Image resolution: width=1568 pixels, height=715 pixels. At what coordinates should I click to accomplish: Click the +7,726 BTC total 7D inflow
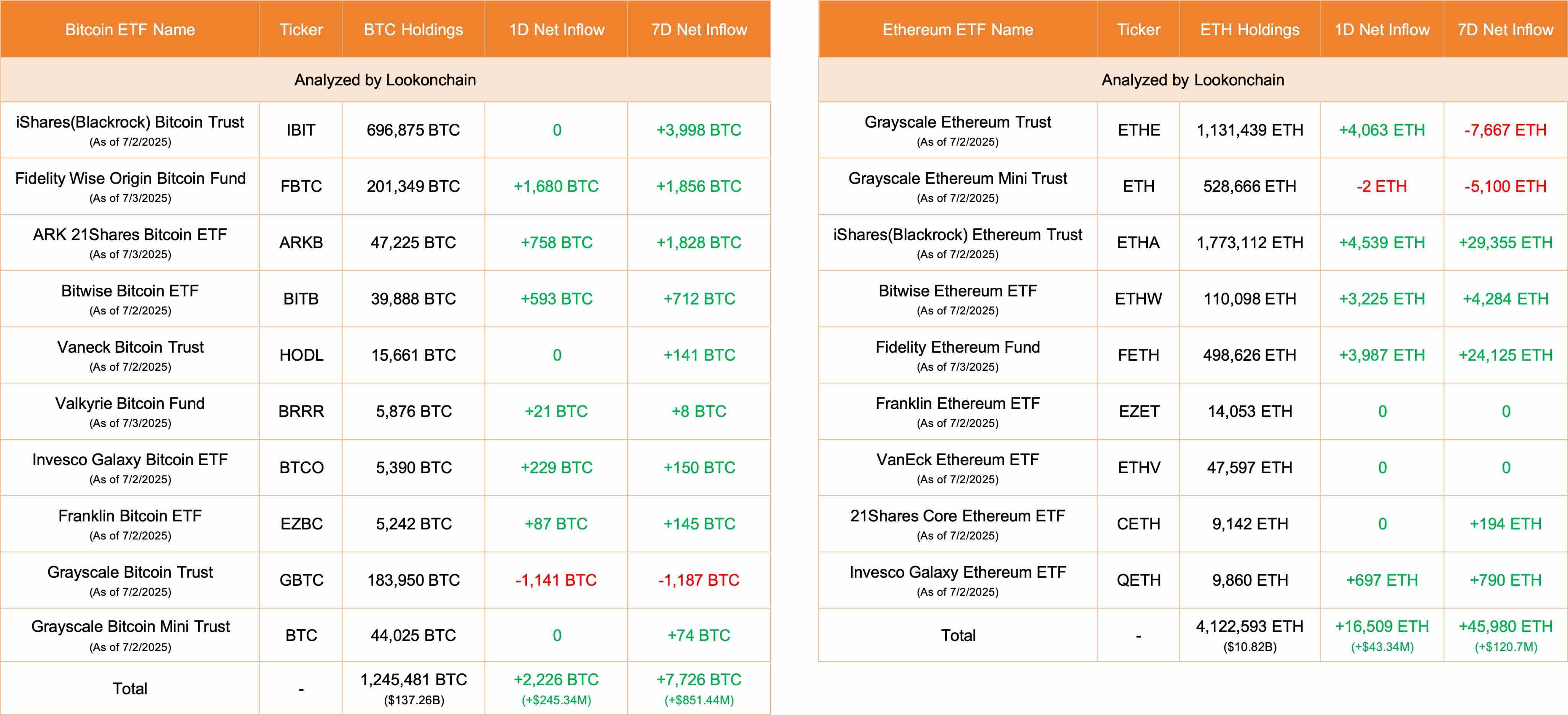tap(699, 680)
